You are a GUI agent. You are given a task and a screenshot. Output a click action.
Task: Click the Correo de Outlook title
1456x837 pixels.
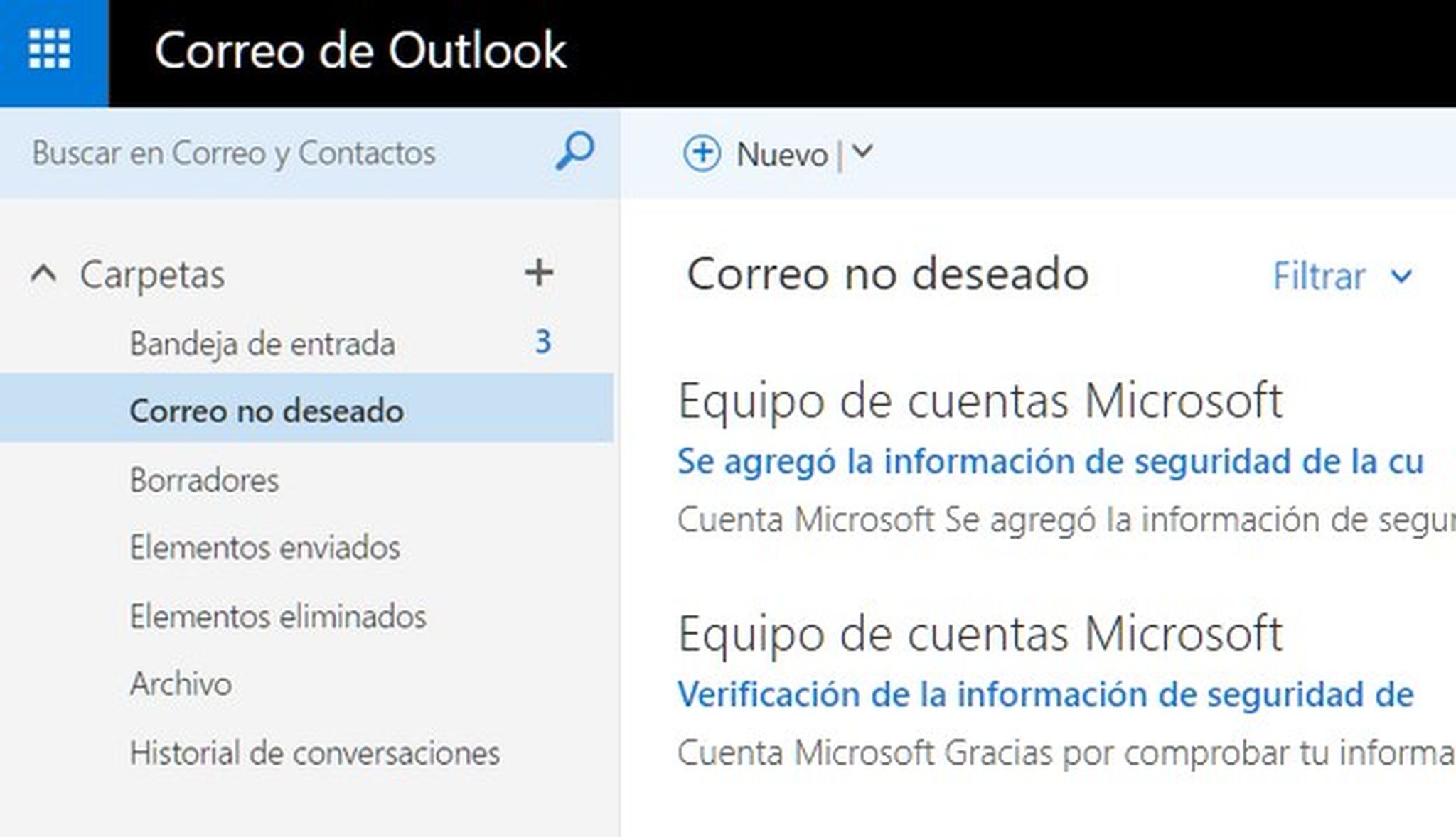(360, 50)
